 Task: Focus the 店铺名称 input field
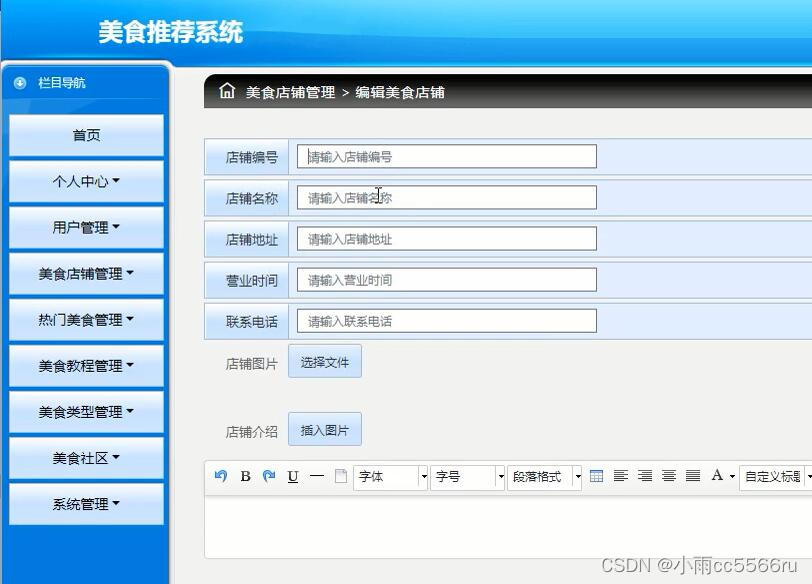[x=446, y=198]
